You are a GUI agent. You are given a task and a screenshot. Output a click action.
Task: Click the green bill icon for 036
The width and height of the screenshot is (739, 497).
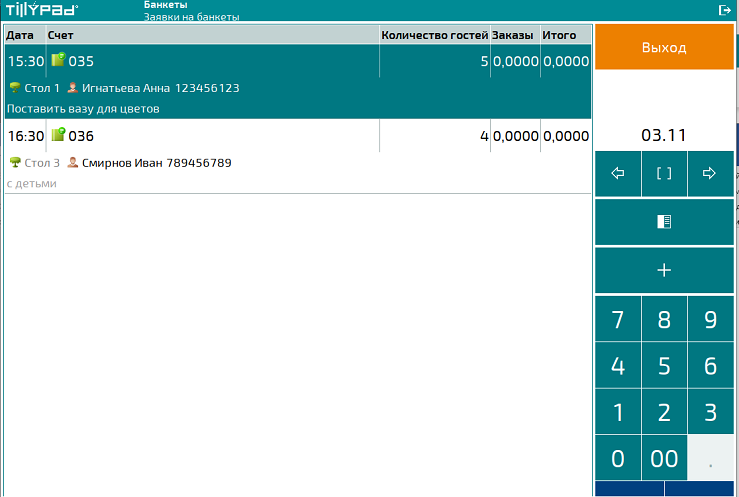coord(58,136)
